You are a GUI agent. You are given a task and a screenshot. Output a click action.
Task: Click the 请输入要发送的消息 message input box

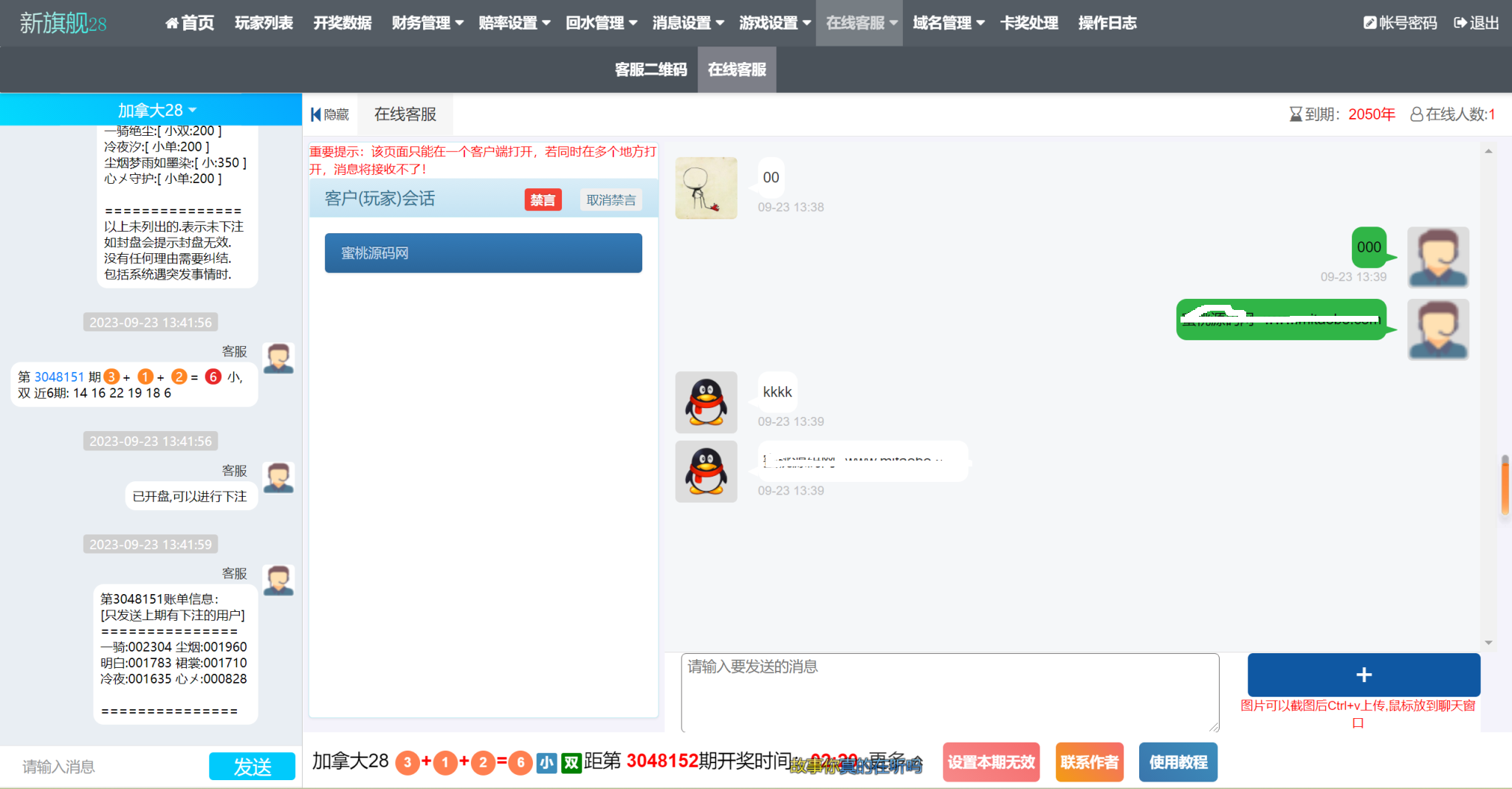point(949,692)
